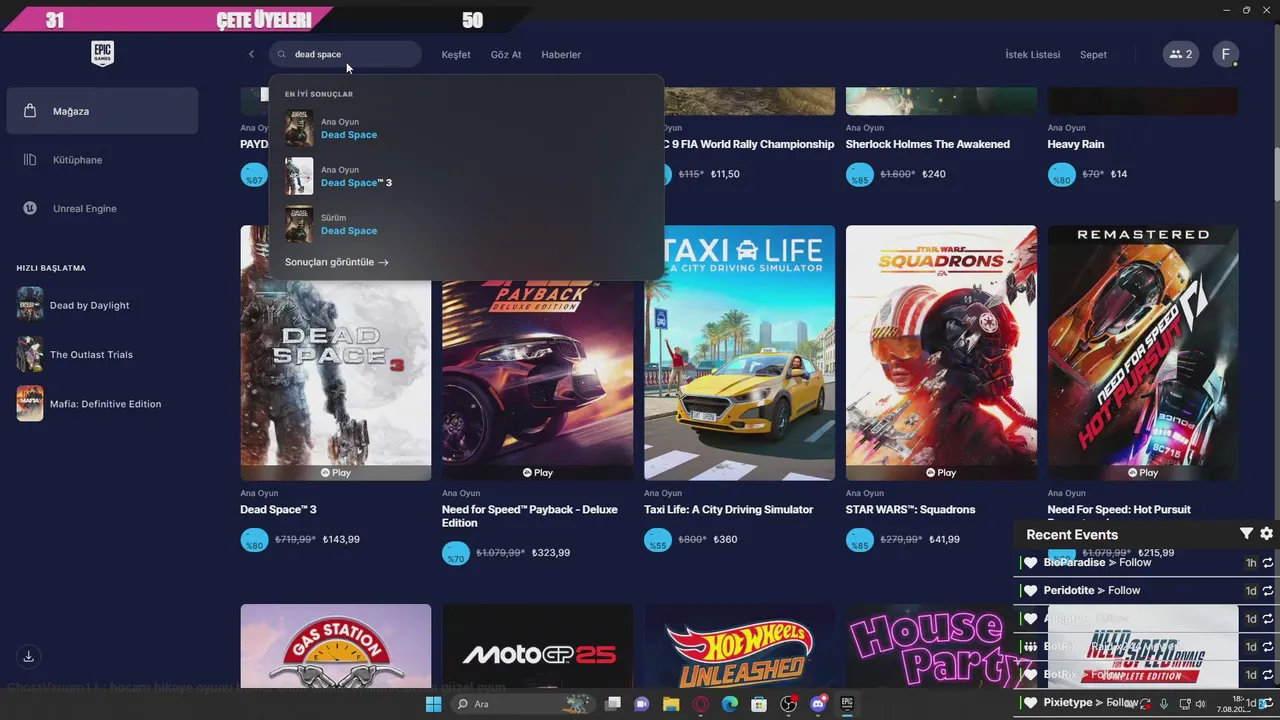
Task: Launch Dead by Daylight from quick launch
Action: pos(102,305)
